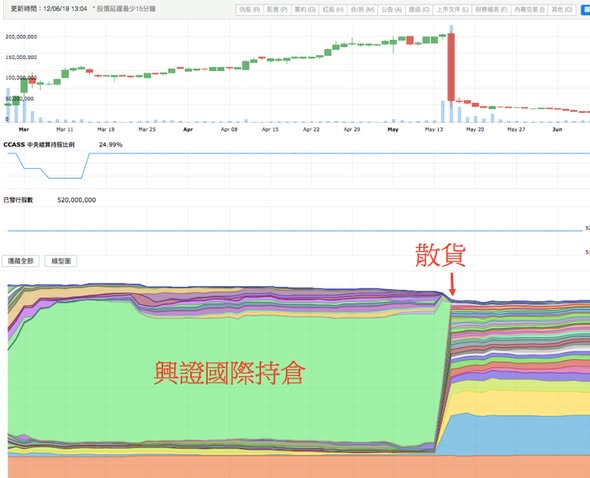
Task: Click the 隱藏全部 hide-all button
Action: (21, 261)
